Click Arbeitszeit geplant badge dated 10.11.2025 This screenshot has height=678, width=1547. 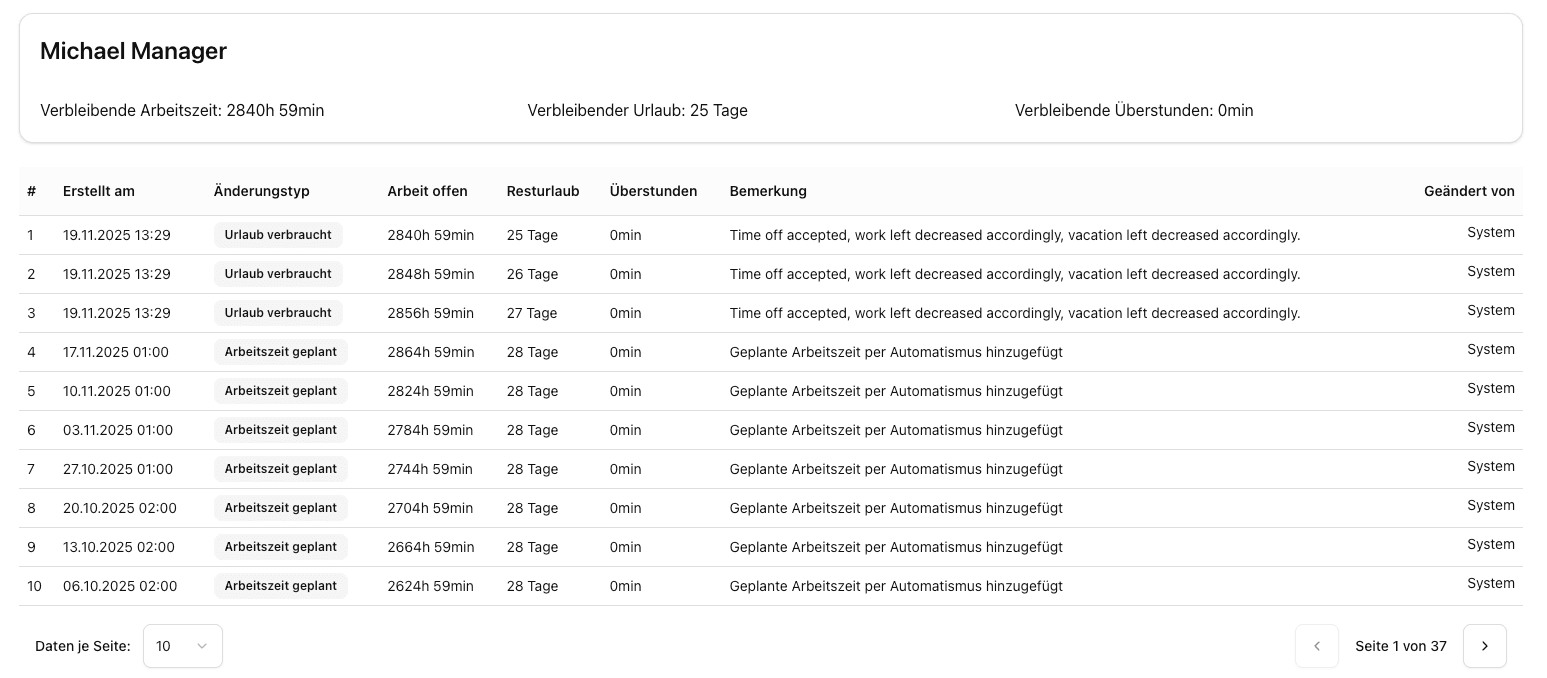pyautogui.click(x=281, y=391)
